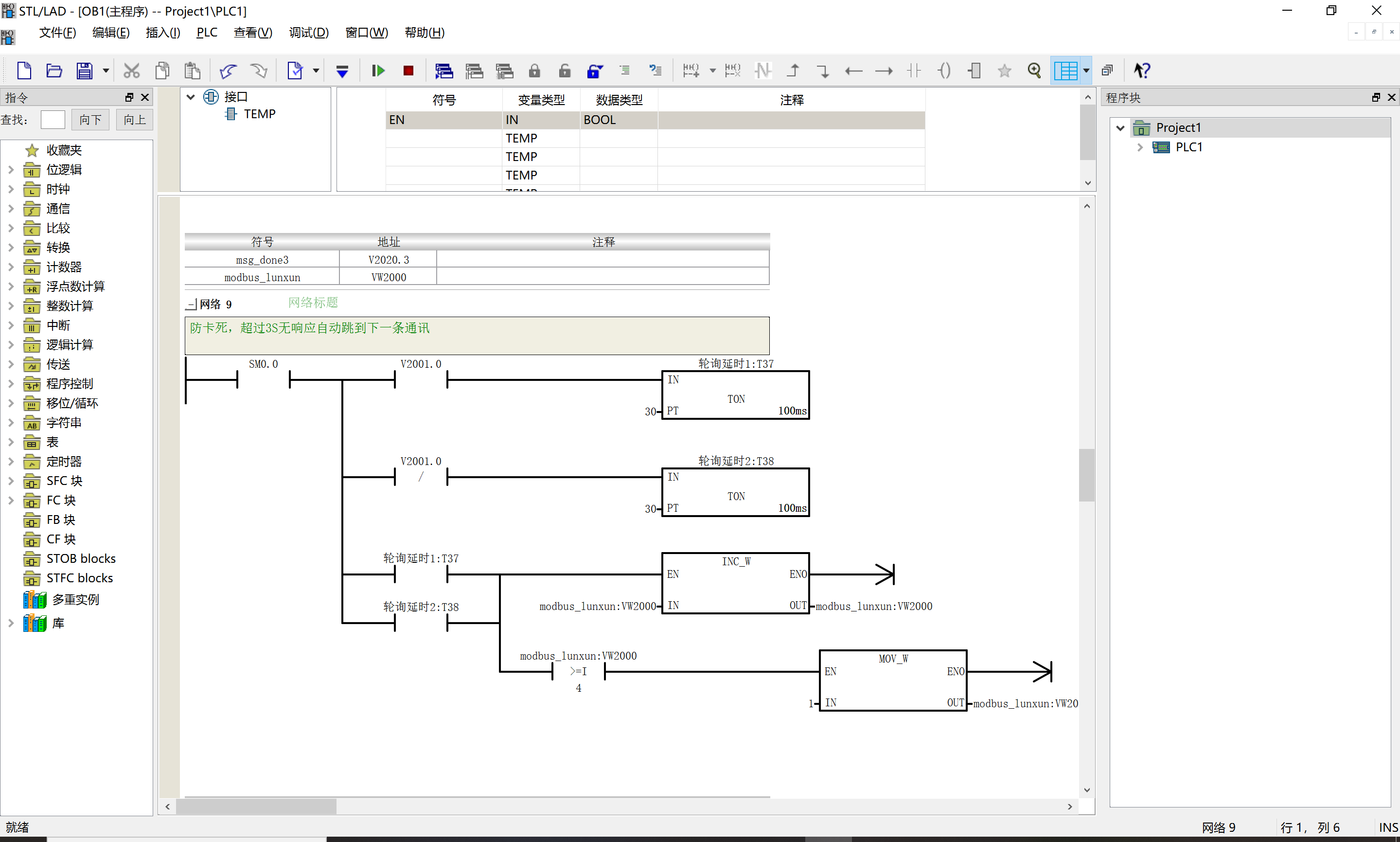
Task: Click the right arrow line icon
Action: click(x=884, y=71)
